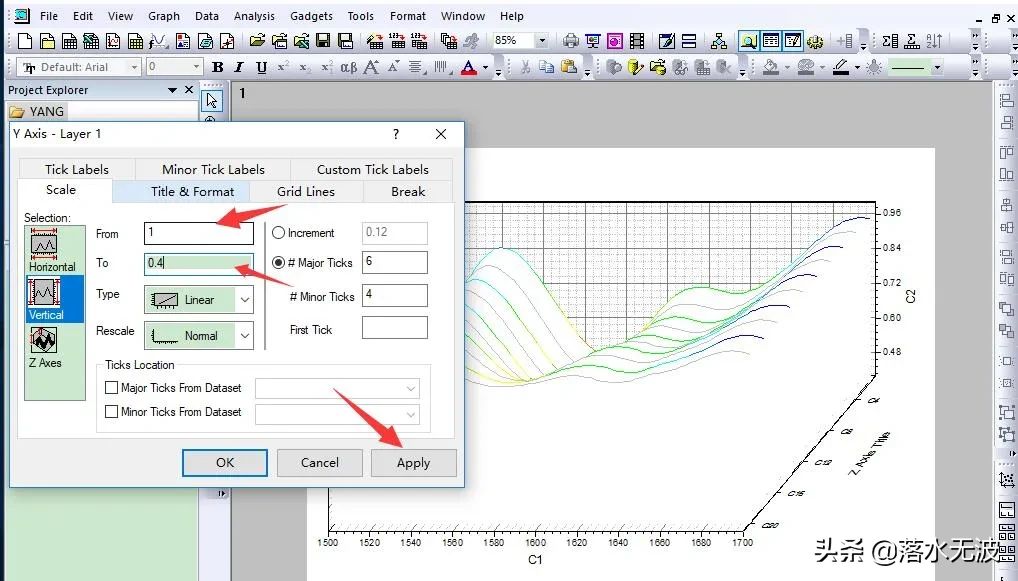Select the Increment radio button
Image resolution: width=1018 pixels, height=581 pixels.
[279, 232]
